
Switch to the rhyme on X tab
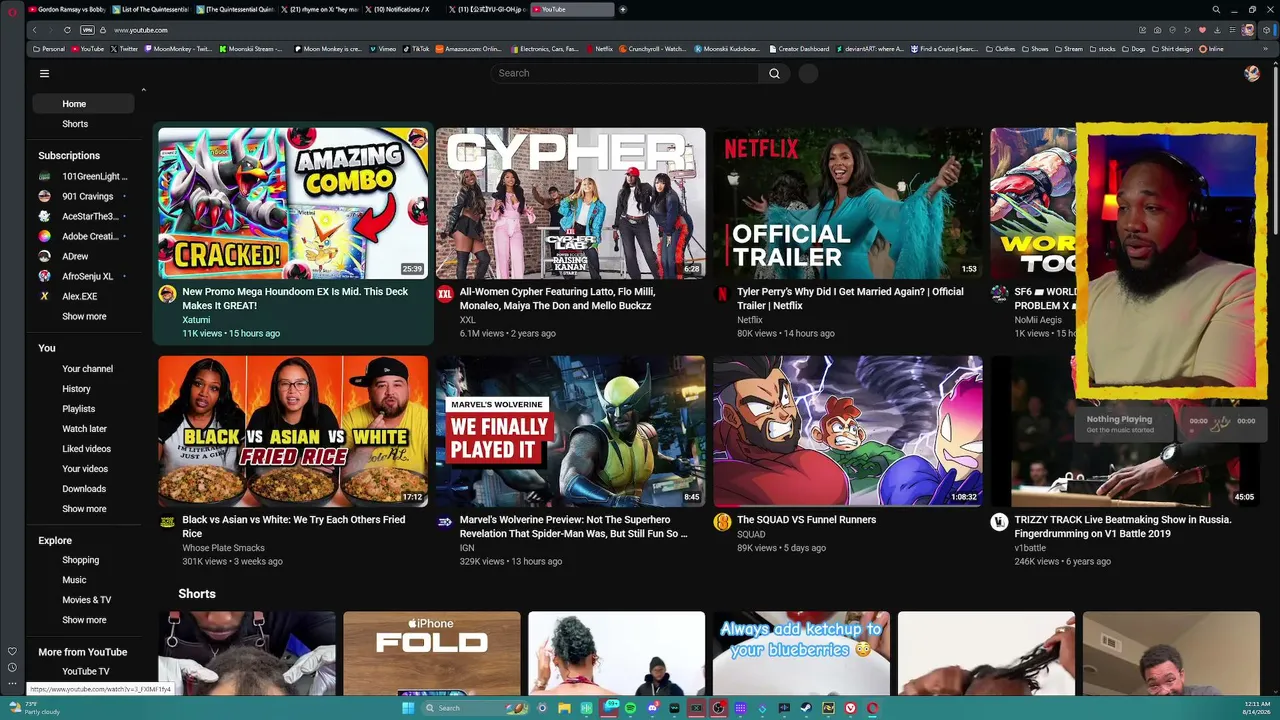[x=319, y=9]
